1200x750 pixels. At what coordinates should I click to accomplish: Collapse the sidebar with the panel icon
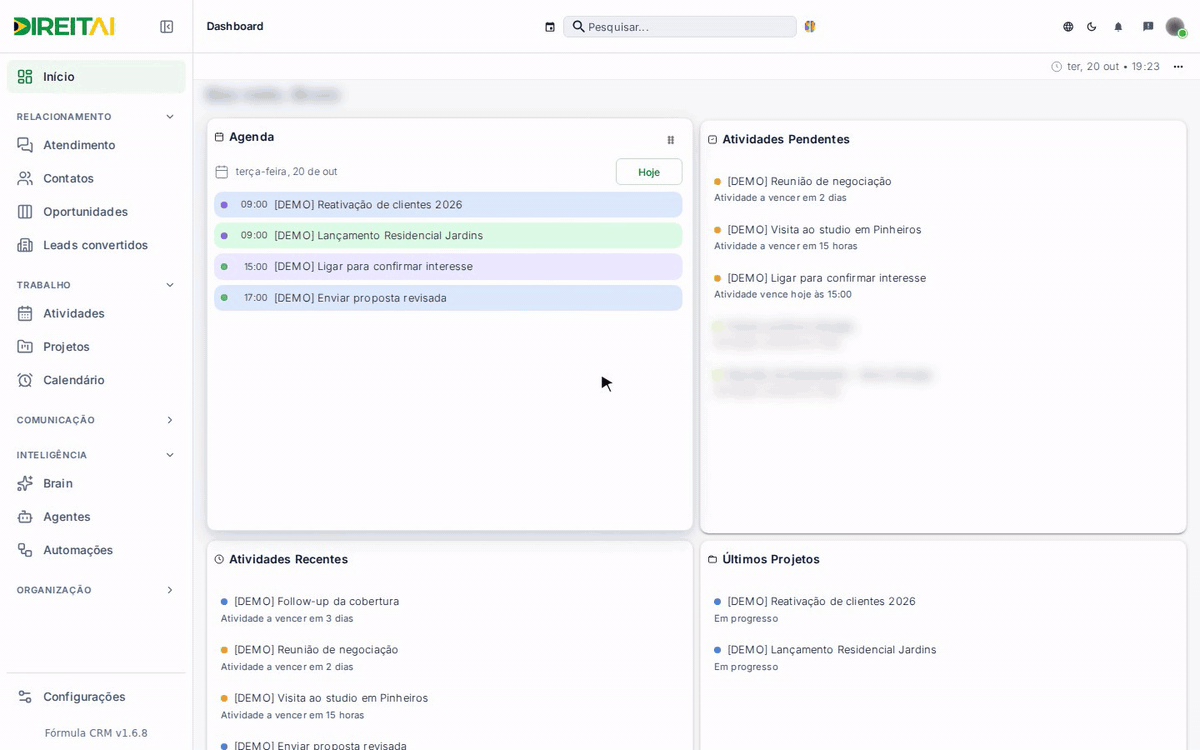[167, 27]
